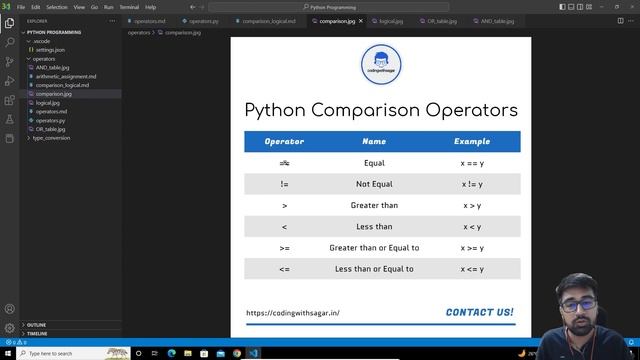Open customize layout icon
Image resolution: width=640 pixels, height=360 pixels.
click(x=589, y=7)
